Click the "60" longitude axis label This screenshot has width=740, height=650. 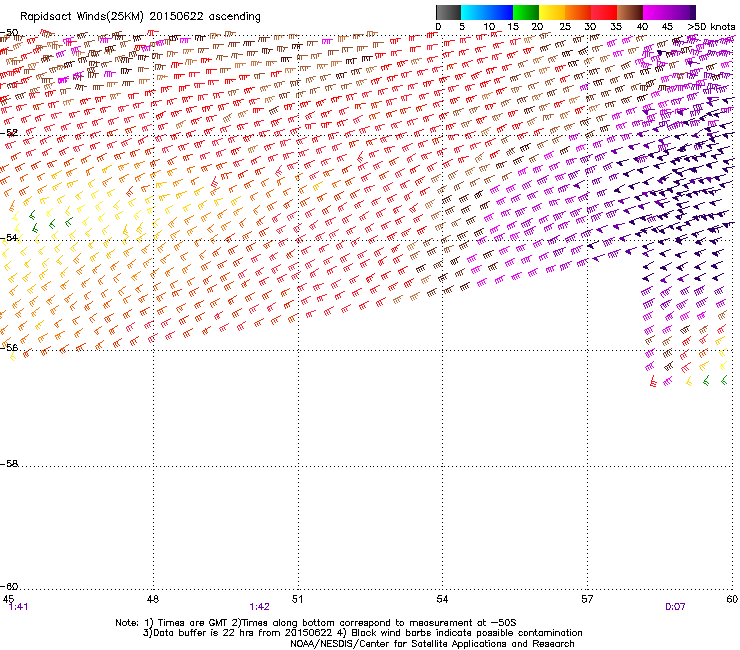point(732,599)
